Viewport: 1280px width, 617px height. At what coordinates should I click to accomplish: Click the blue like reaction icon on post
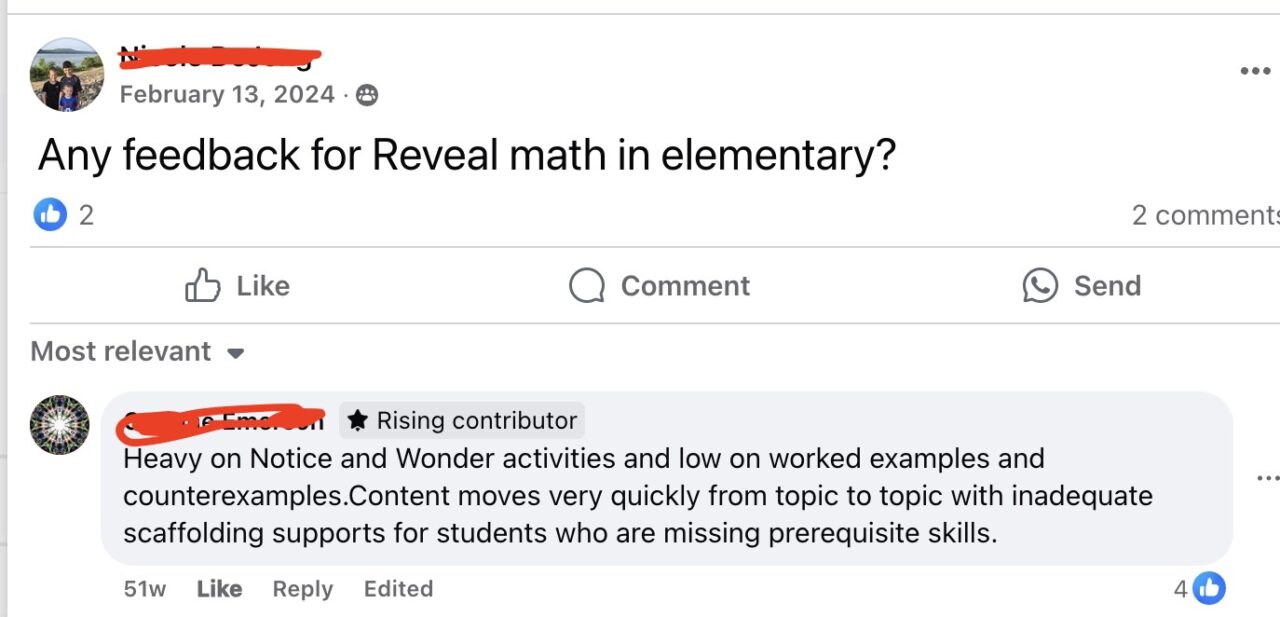(50, 214)
